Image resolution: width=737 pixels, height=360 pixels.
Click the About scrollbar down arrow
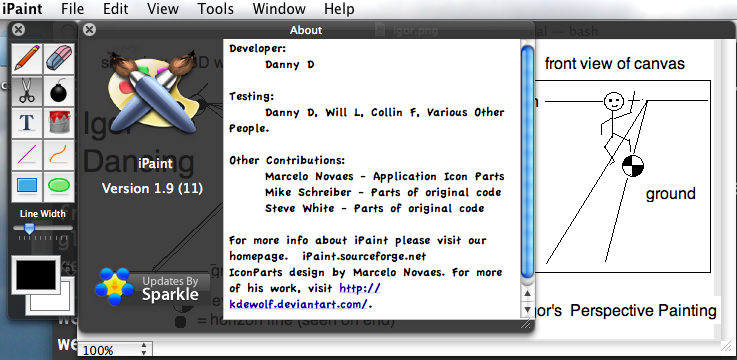coord(527,309)
